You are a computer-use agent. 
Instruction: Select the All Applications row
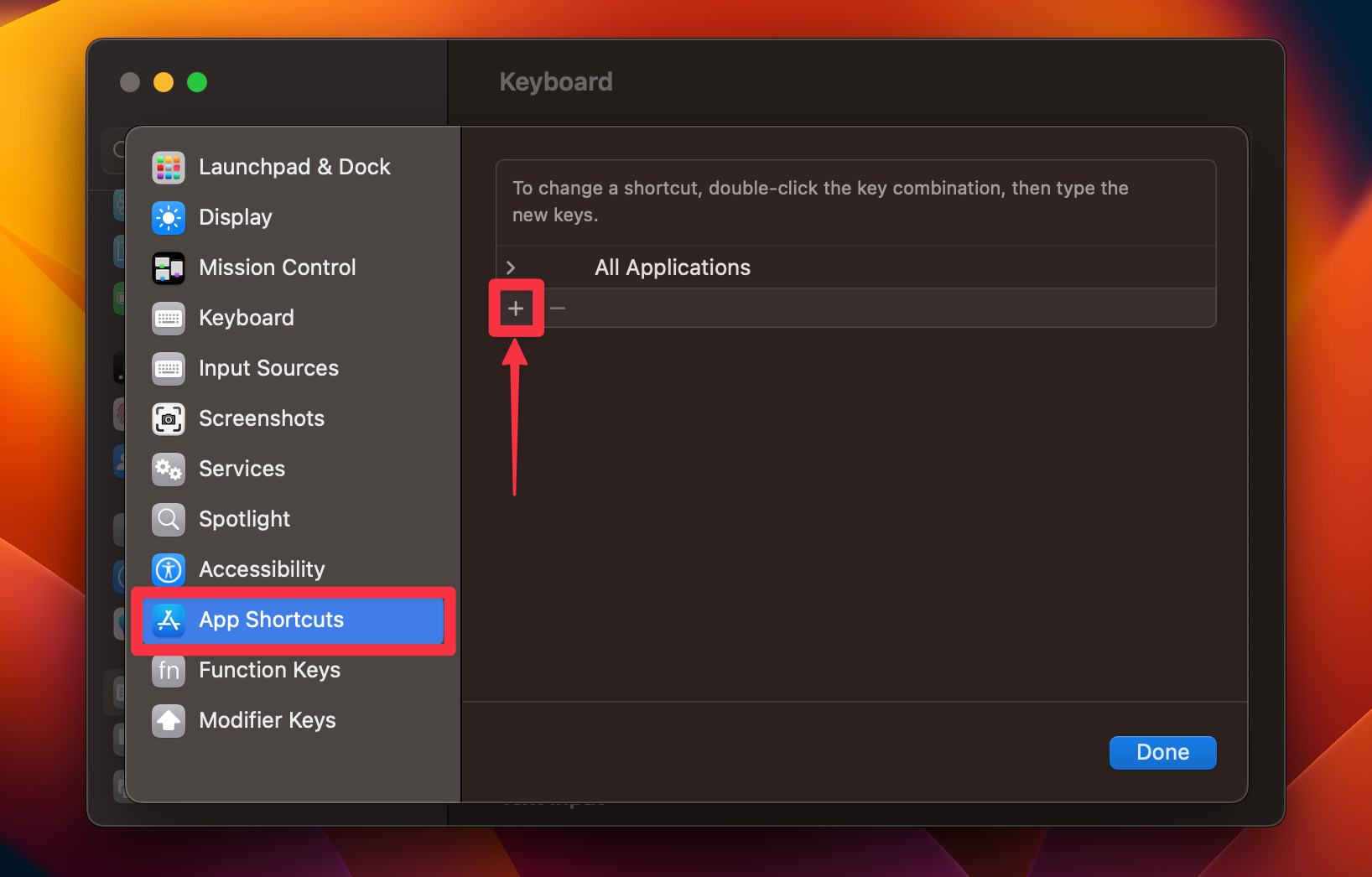point(672,267)
